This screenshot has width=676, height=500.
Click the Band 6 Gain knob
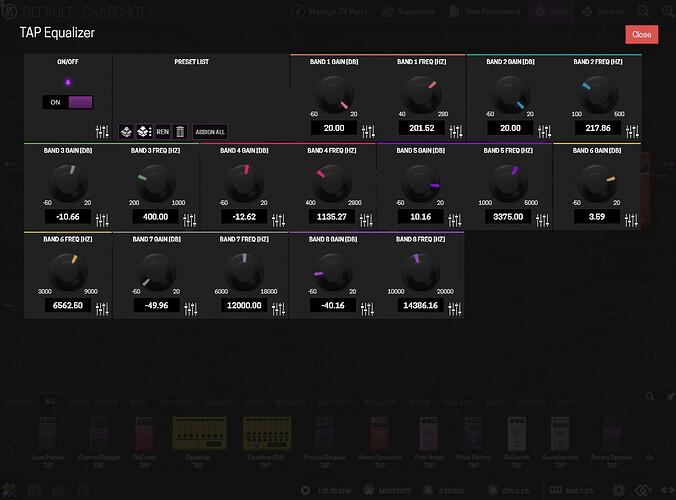tap(597, 184)
